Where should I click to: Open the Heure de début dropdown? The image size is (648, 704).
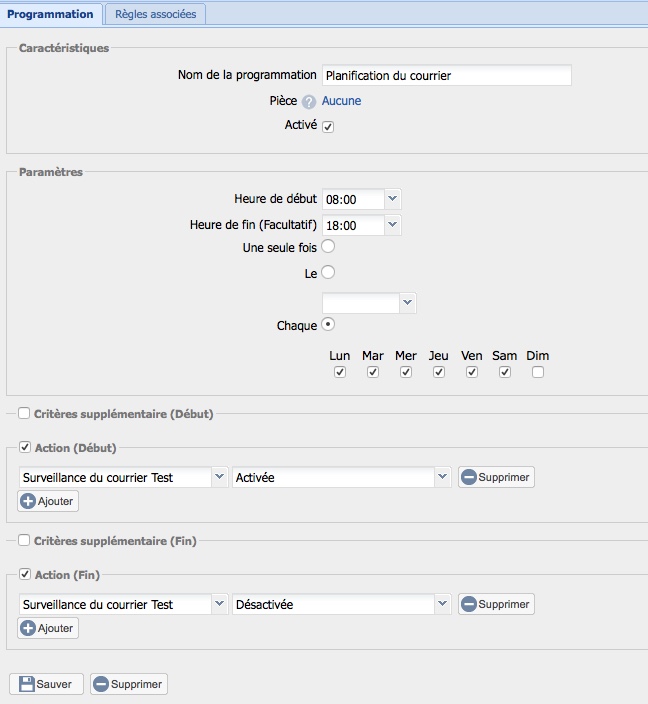click(x=392, y=199)
